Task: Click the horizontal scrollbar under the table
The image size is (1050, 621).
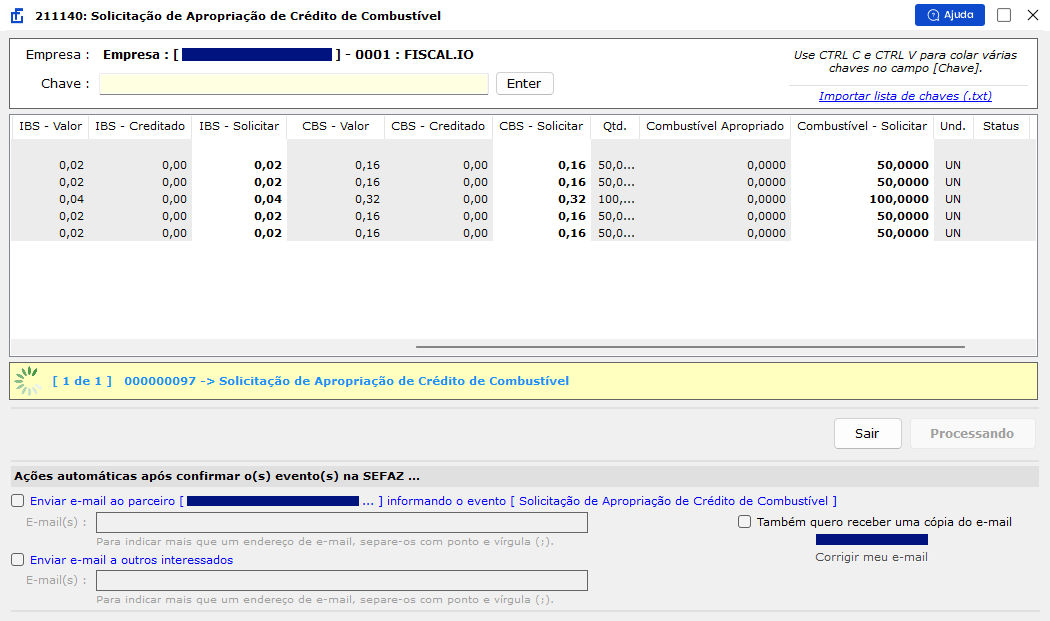Action: (690, 347)
